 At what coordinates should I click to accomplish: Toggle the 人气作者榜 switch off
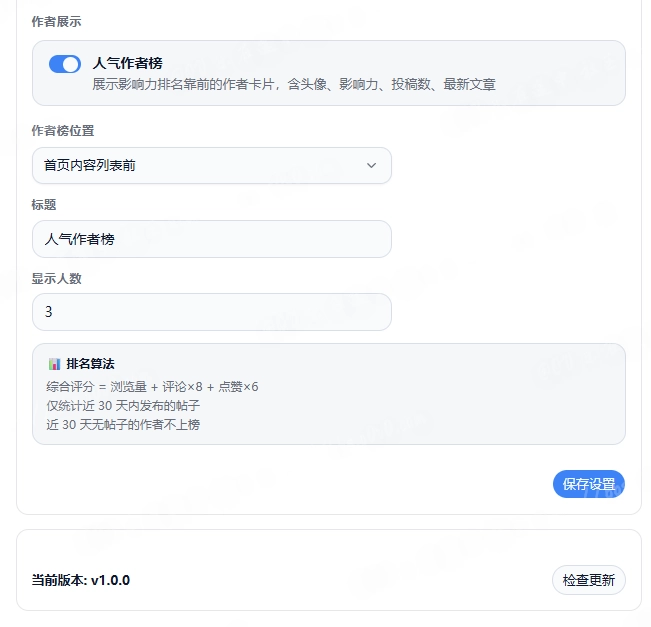(x=65, y=64)
